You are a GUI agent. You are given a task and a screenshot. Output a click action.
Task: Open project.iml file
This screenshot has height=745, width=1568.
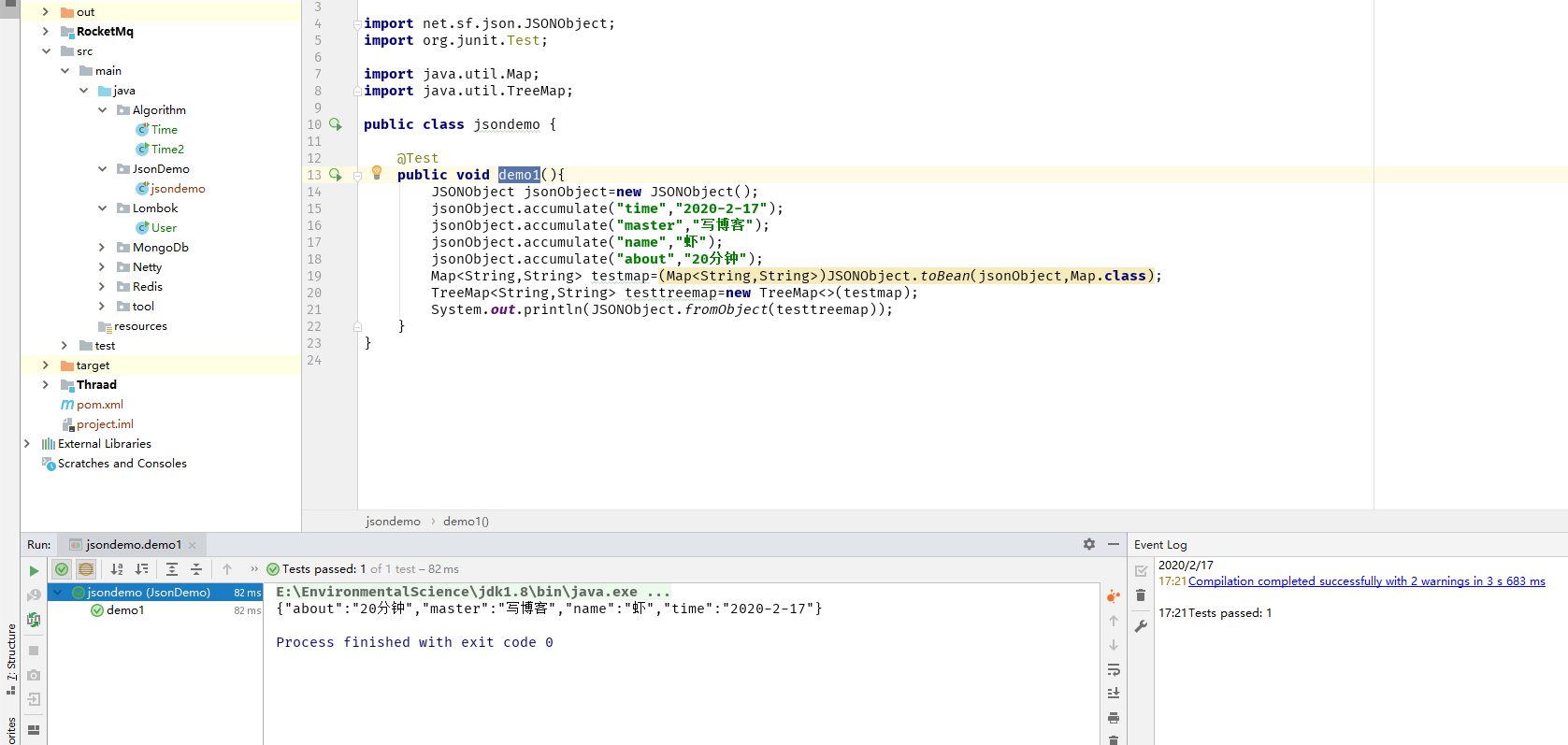(x=105, y=424)
